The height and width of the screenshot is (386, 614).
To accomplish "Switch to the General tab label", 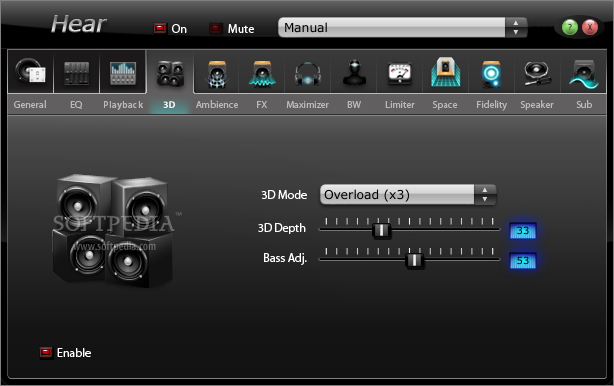I will [x=30, y=105].
